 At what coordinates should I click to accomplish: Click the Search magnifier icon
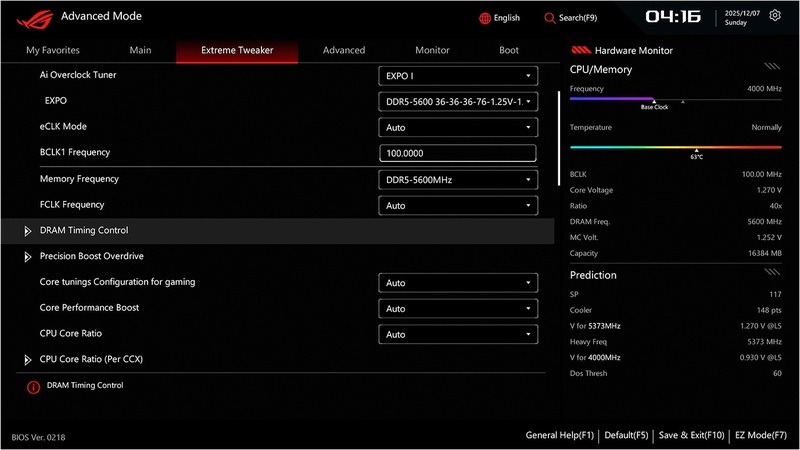[549, 18]
